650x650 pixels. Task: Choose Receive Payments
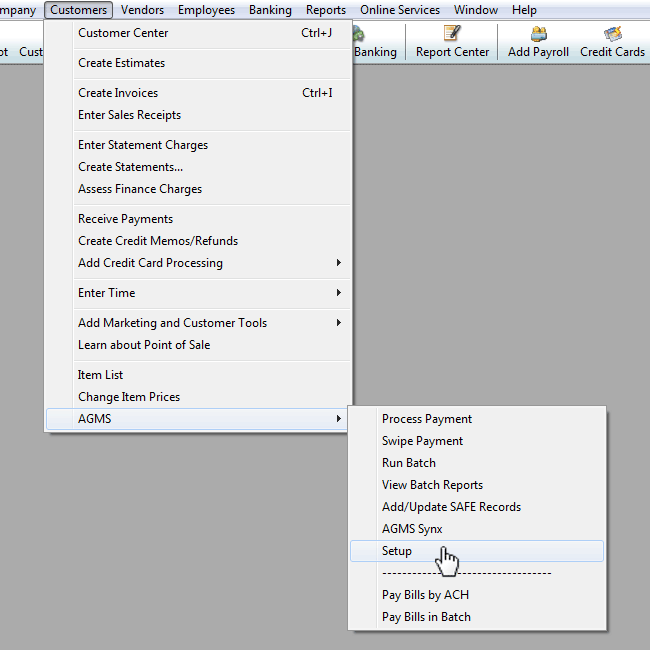click(x=199, y=219)
